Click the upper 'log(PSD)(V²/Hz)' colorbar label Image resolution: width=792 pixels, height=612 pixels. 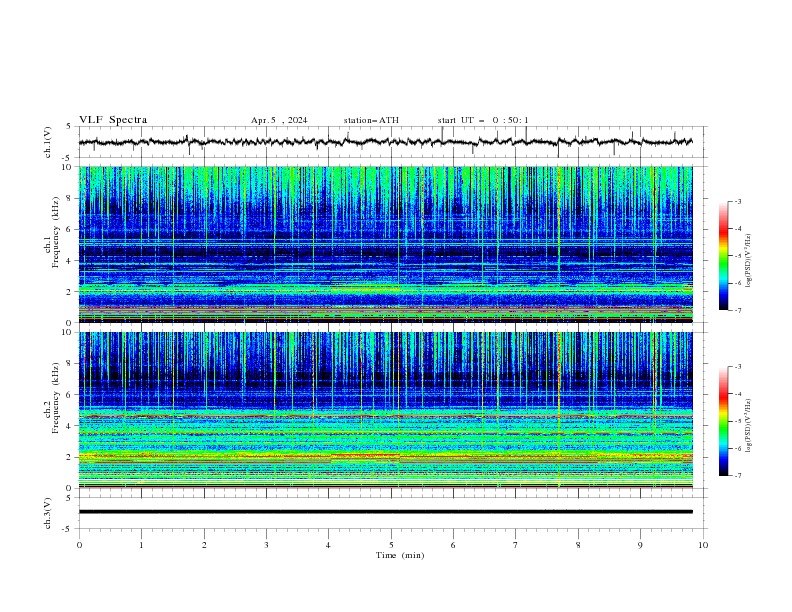(749, 260)
